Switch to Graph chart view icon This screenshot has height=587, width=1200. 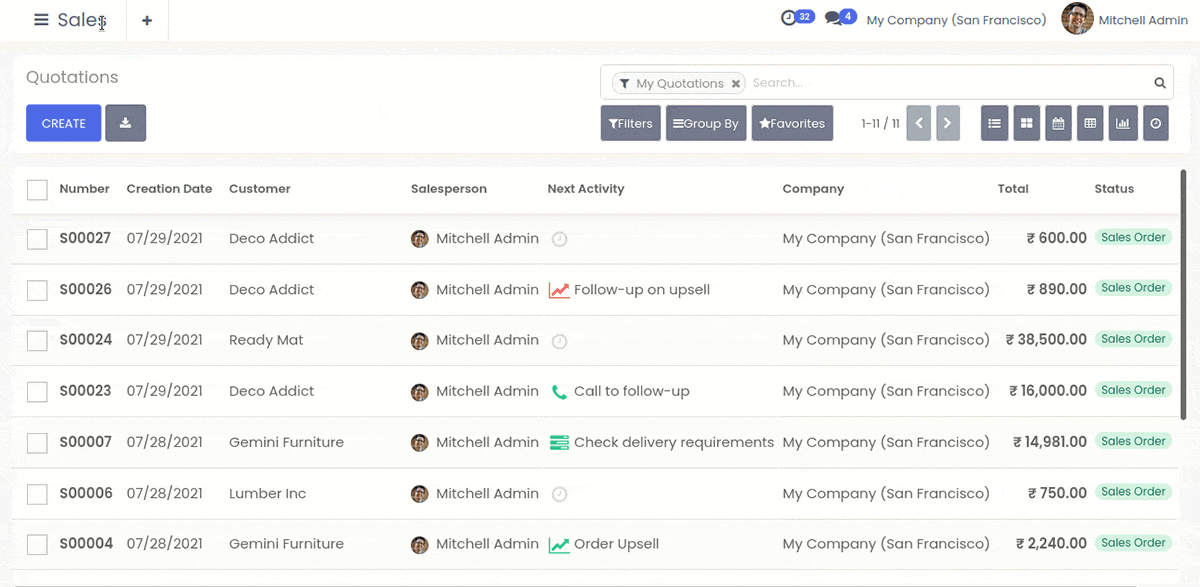click(x=1123, y=123)
